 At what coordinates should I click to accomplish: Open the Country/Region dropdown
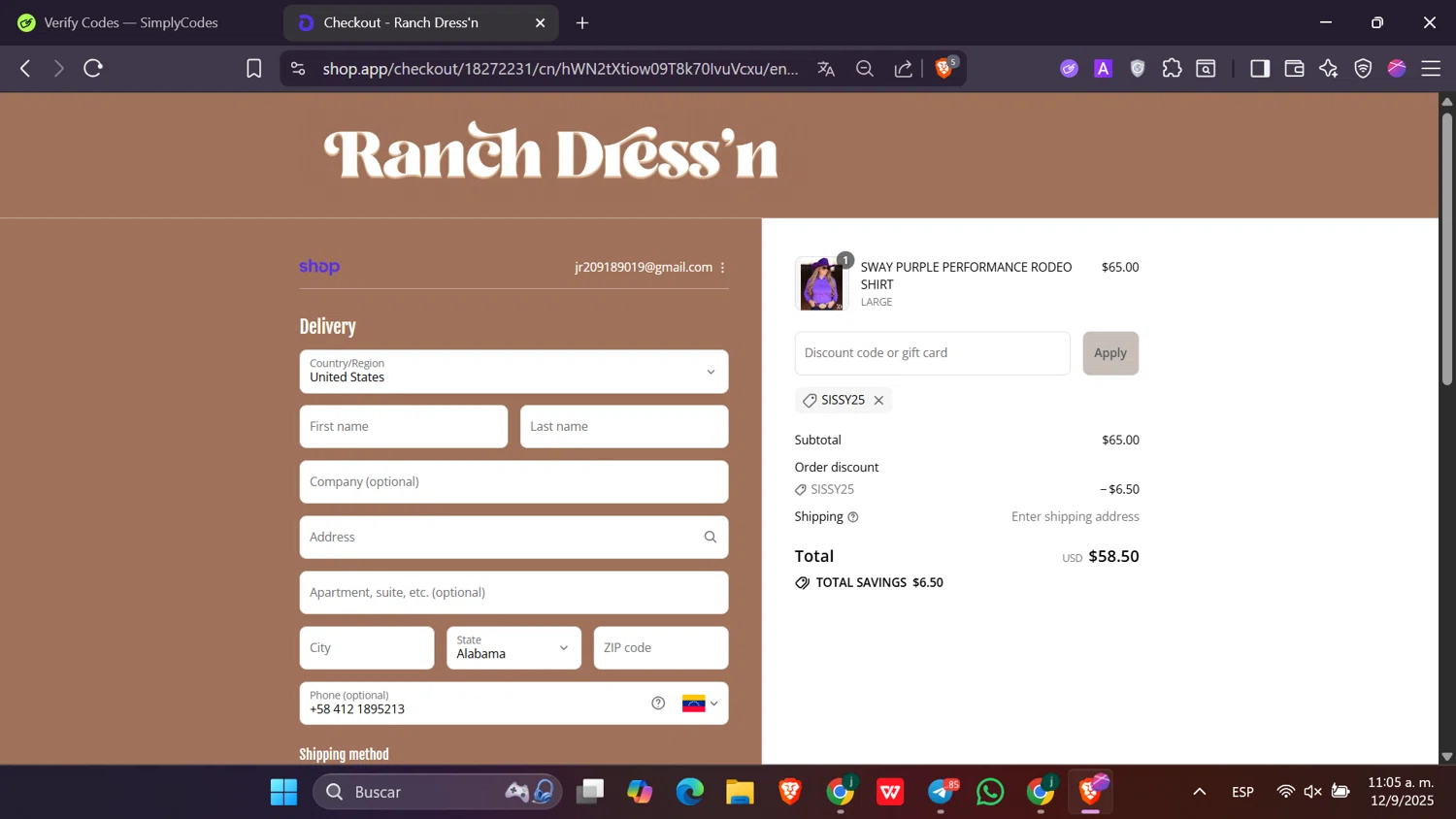coord(513,372)
